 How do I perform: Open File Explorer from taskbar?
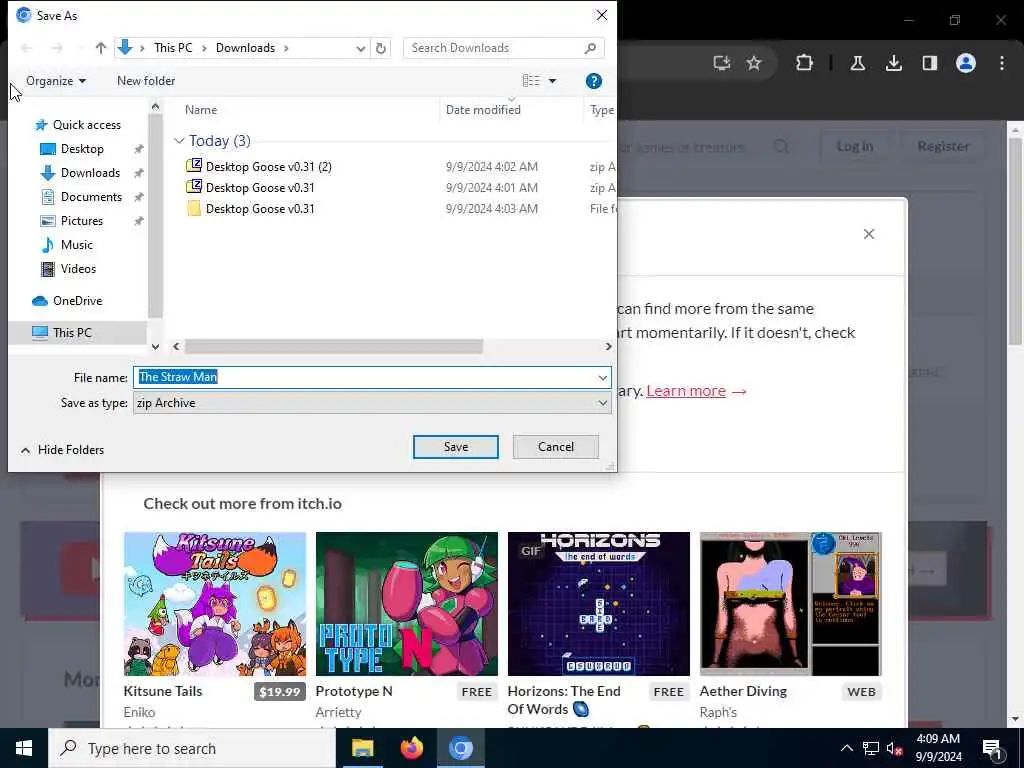click(x=362, y=748)
